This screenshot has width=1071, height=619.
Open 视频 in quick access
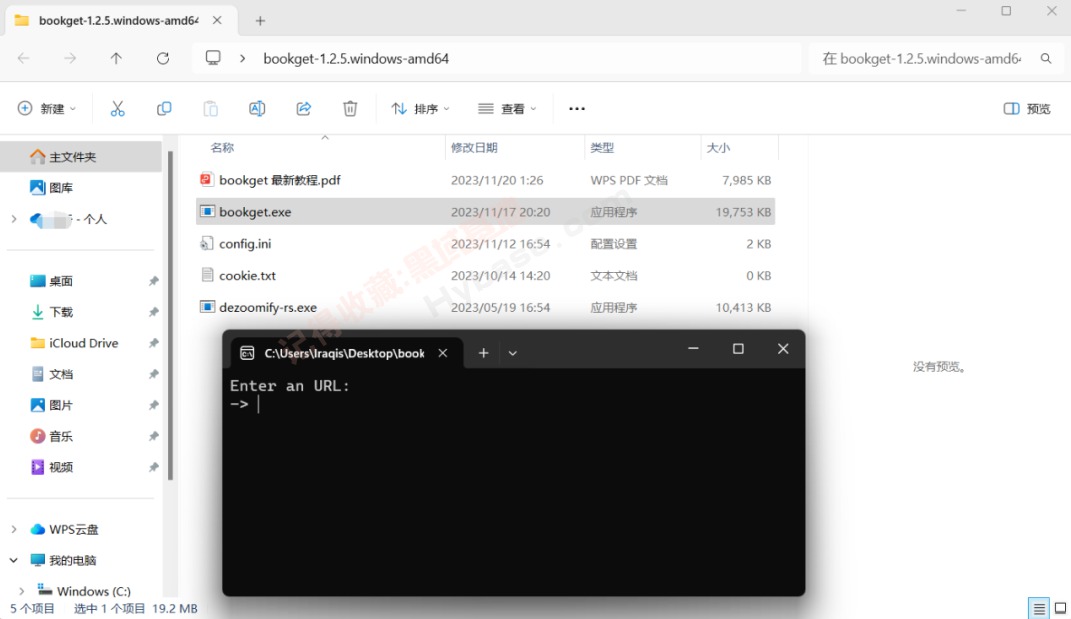point(61,467)
